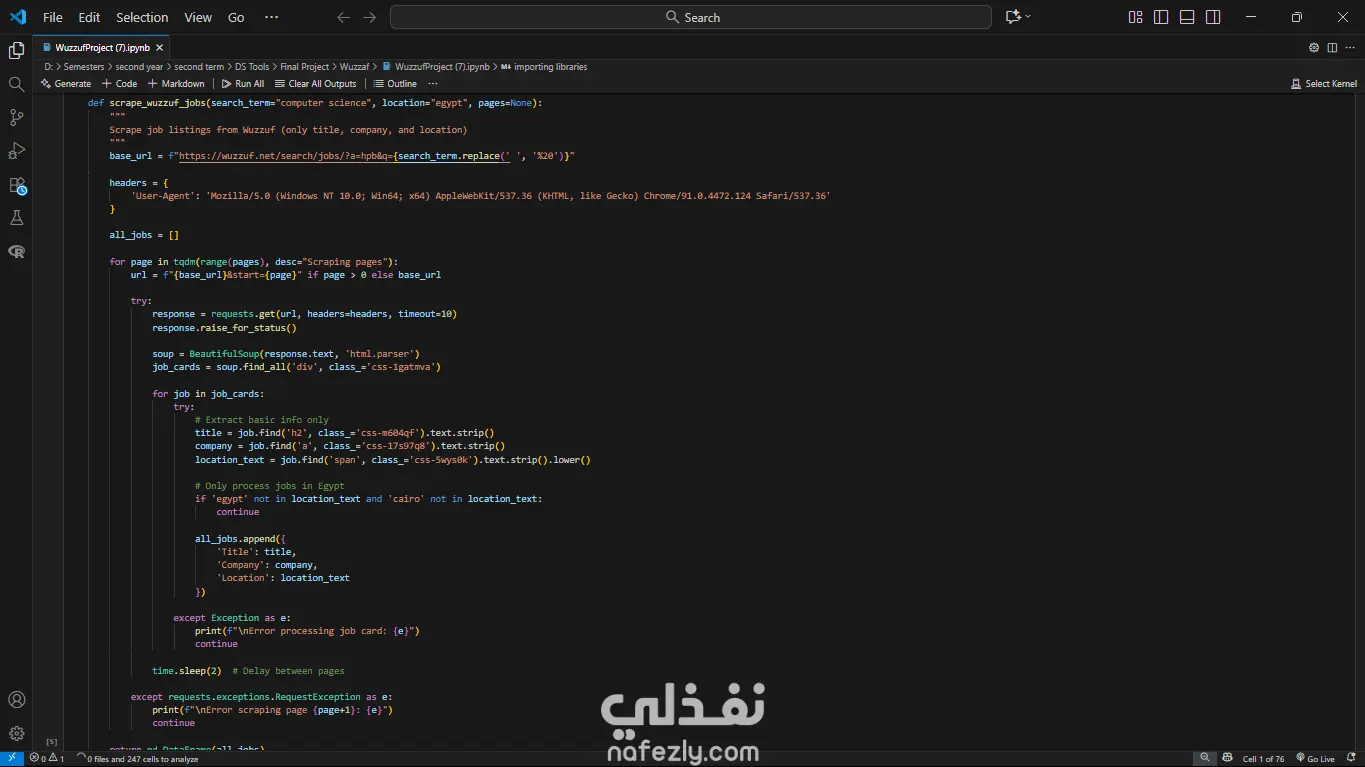
Task: Toggle the secondary side bar
Action: pyautogui.click(x=1213, y=17)
